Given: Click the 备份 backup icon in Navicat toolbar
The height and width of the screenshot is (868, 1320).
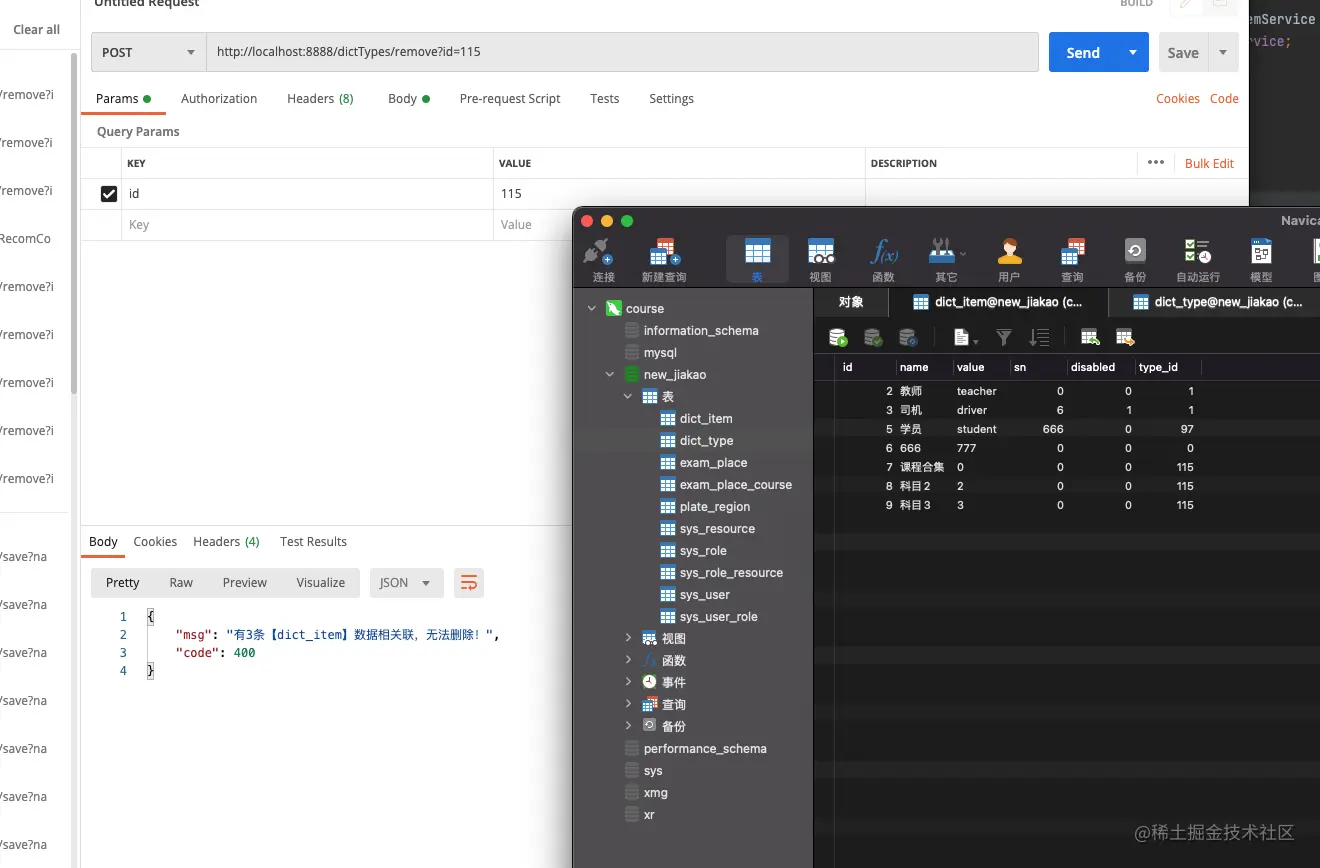Looking at the screenshot, I should [1135, 260].
